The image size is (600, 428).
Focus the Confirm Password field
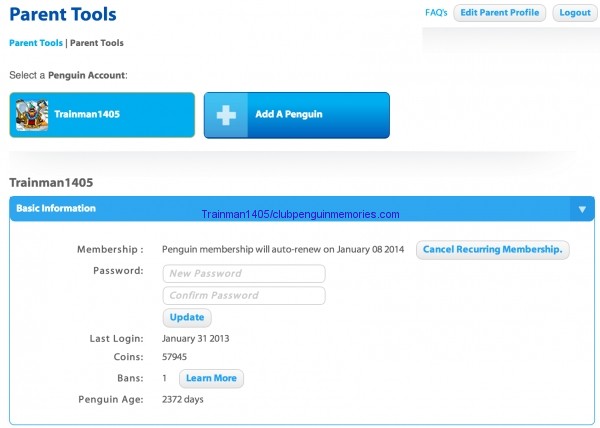tap(243, 295)
